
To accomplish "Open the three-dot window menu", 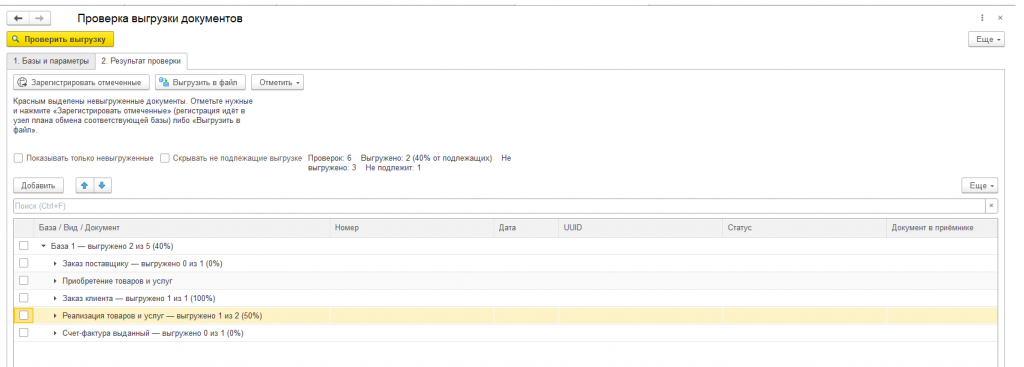I will [x=982, y=19].
